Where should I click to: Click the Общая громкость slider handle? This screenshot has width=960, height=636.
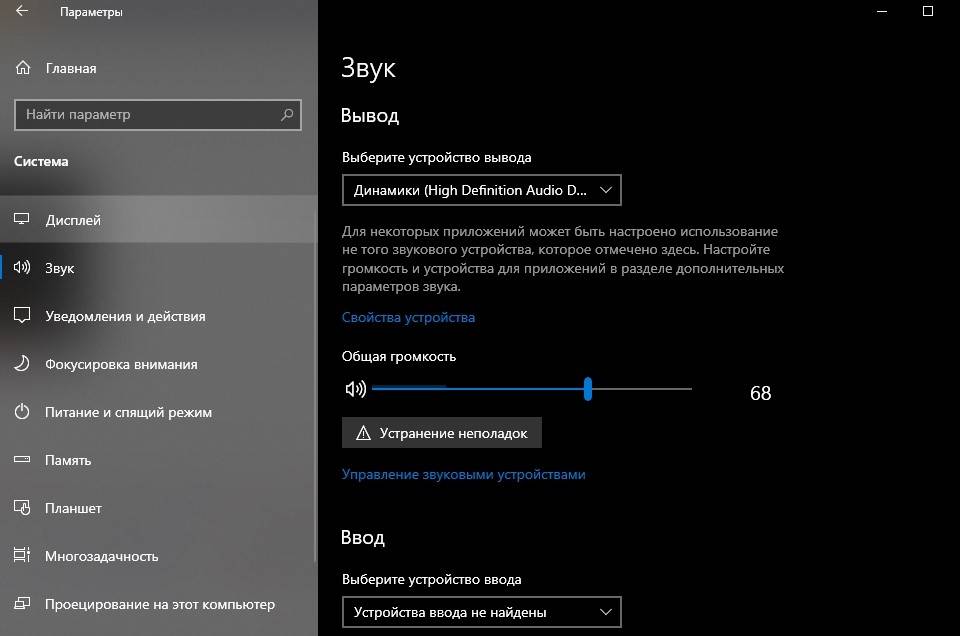point(588,389)
